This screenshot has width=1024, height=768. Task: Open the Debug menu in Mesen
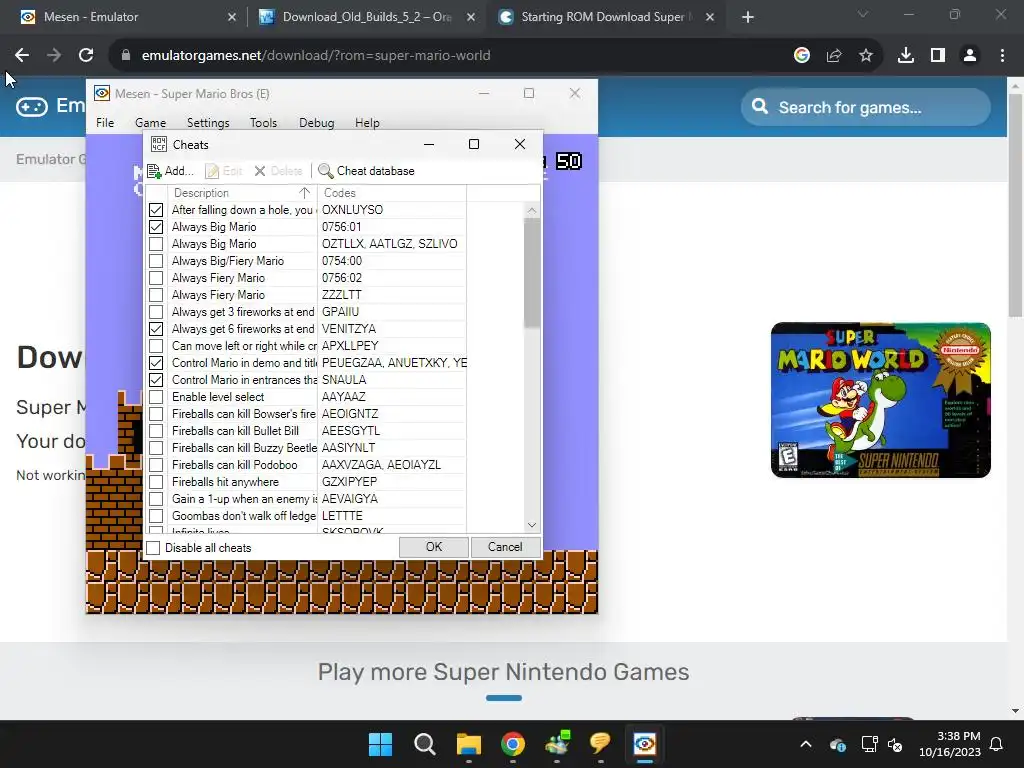[317, 123]
